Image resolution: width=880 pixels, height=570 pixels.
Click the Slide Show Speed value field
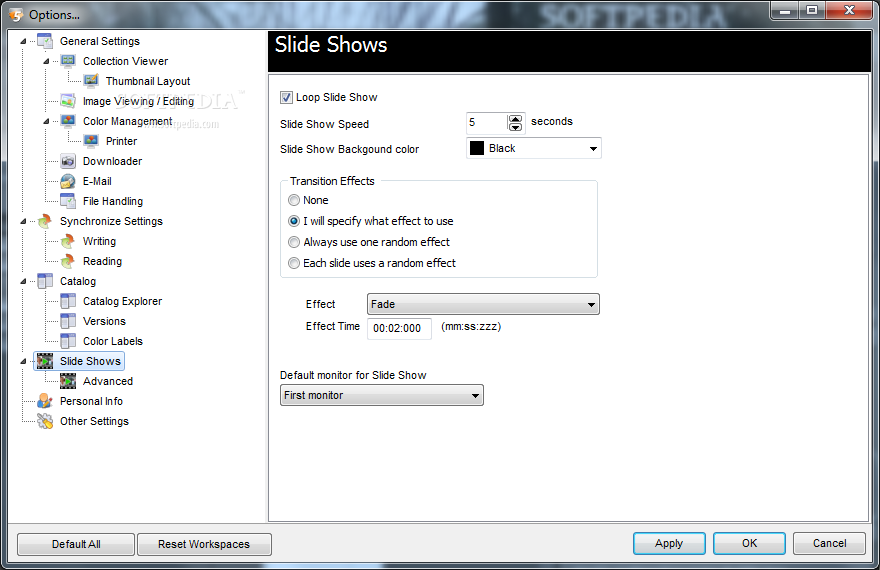coord(487,122)
